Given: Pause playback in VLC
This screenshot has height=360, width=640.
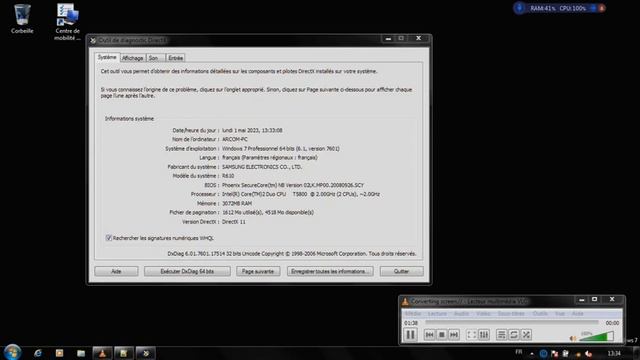Looking at the screenshot, I should click(x=411, y=335).
